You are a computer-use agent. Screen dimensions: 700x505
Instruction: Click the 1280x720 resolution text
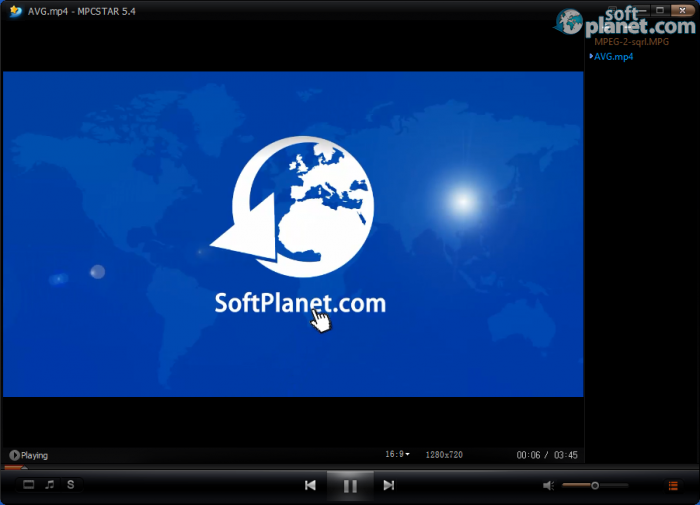(x=444, y=455)
